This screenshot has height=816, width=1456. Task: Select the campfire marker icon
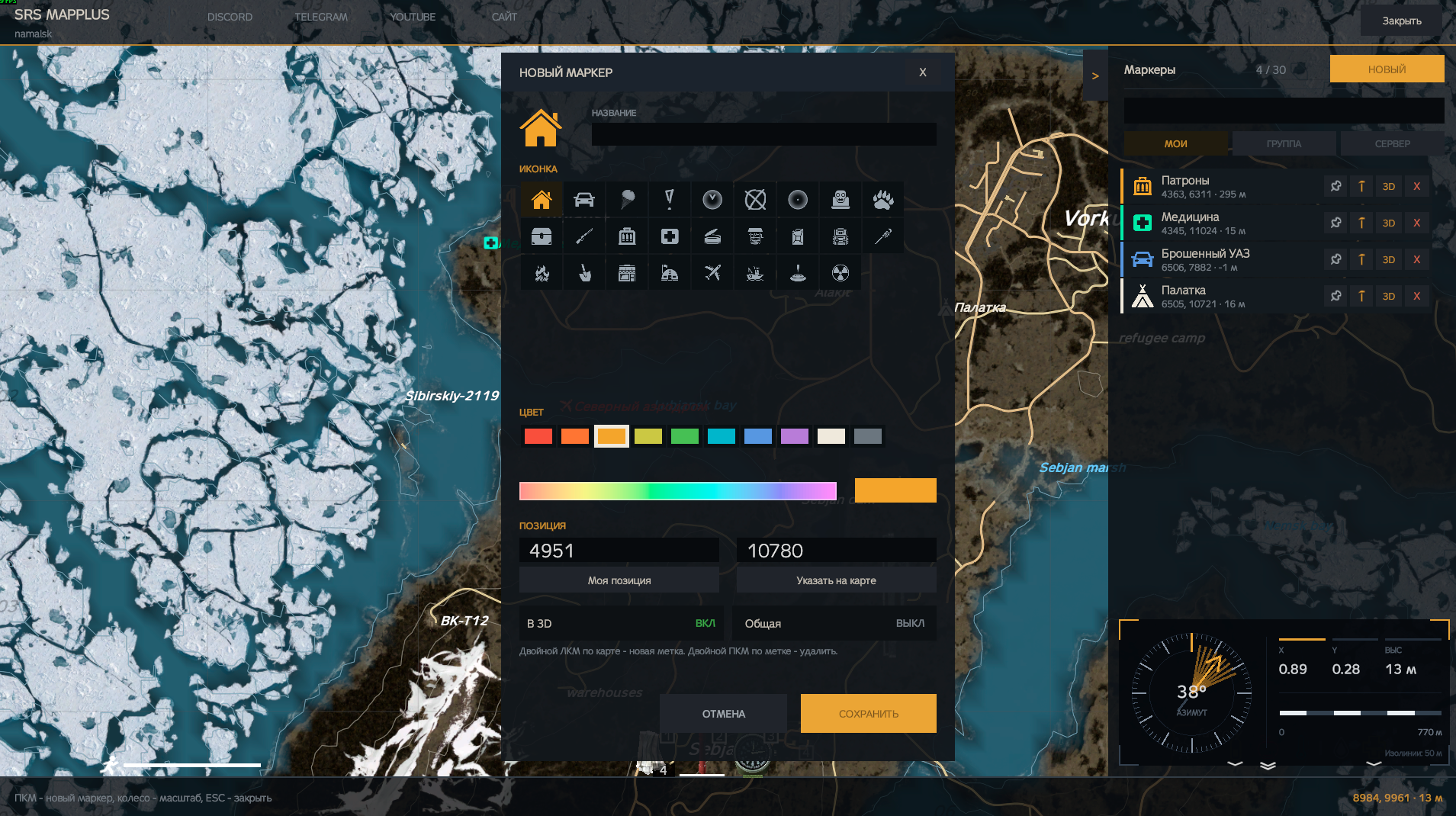tap(542, 273)
